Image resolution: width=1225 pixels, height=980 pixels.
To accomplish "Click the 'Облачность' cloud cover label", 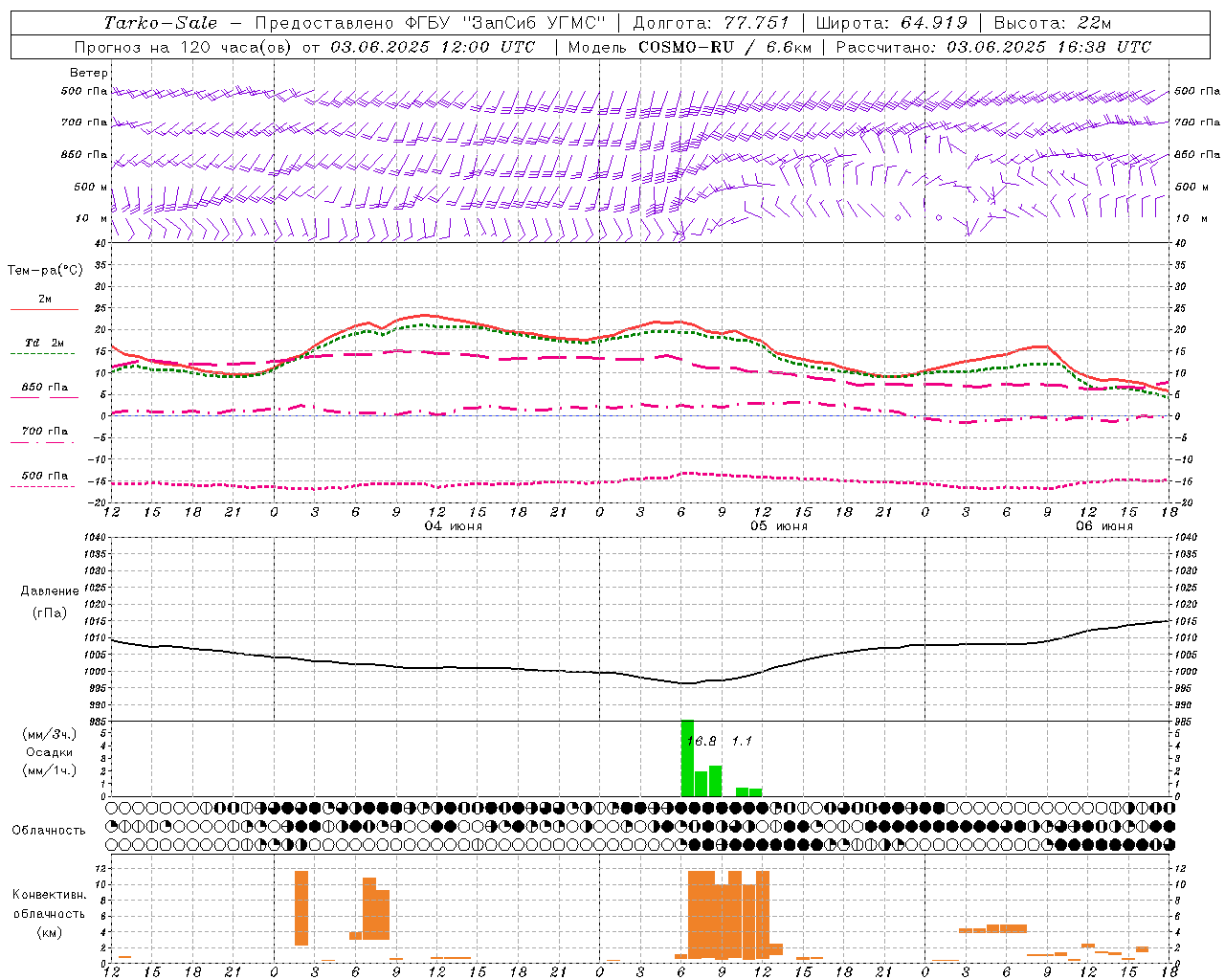I will pyautogui.click(x=49, y=830).
